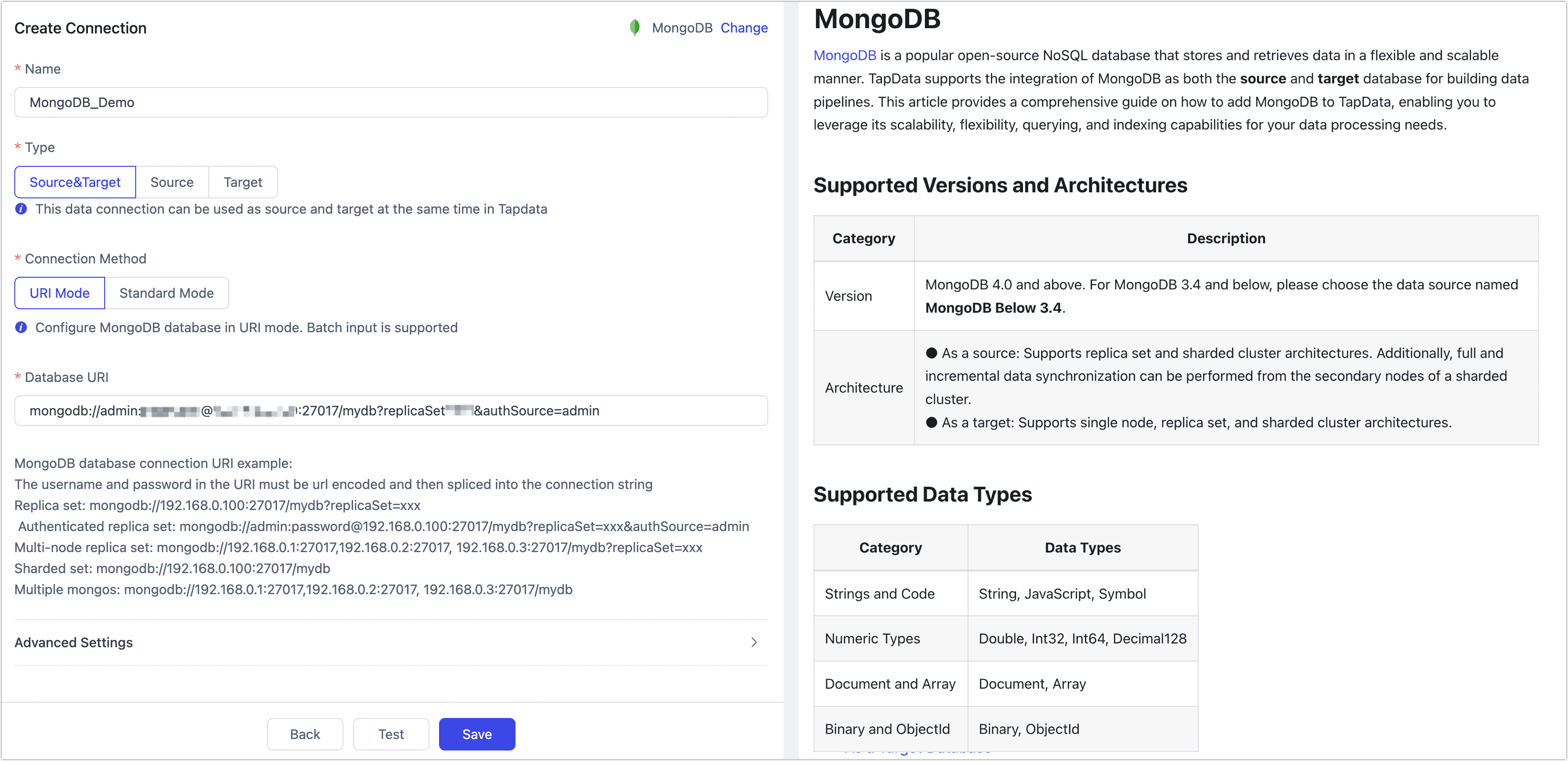Open the MongoDB hyperlink in the documentation paragraph
Viewport: 1568px width, 761px height.
pos(845,55)
